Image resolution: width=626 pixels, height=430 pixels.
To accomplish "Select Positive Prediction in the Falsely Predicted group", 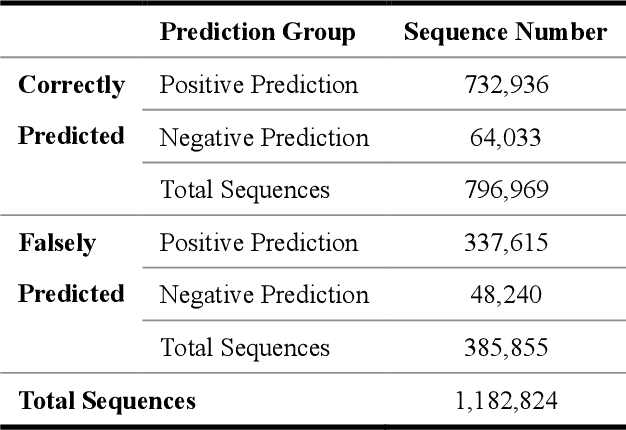I will coord(258,243).
